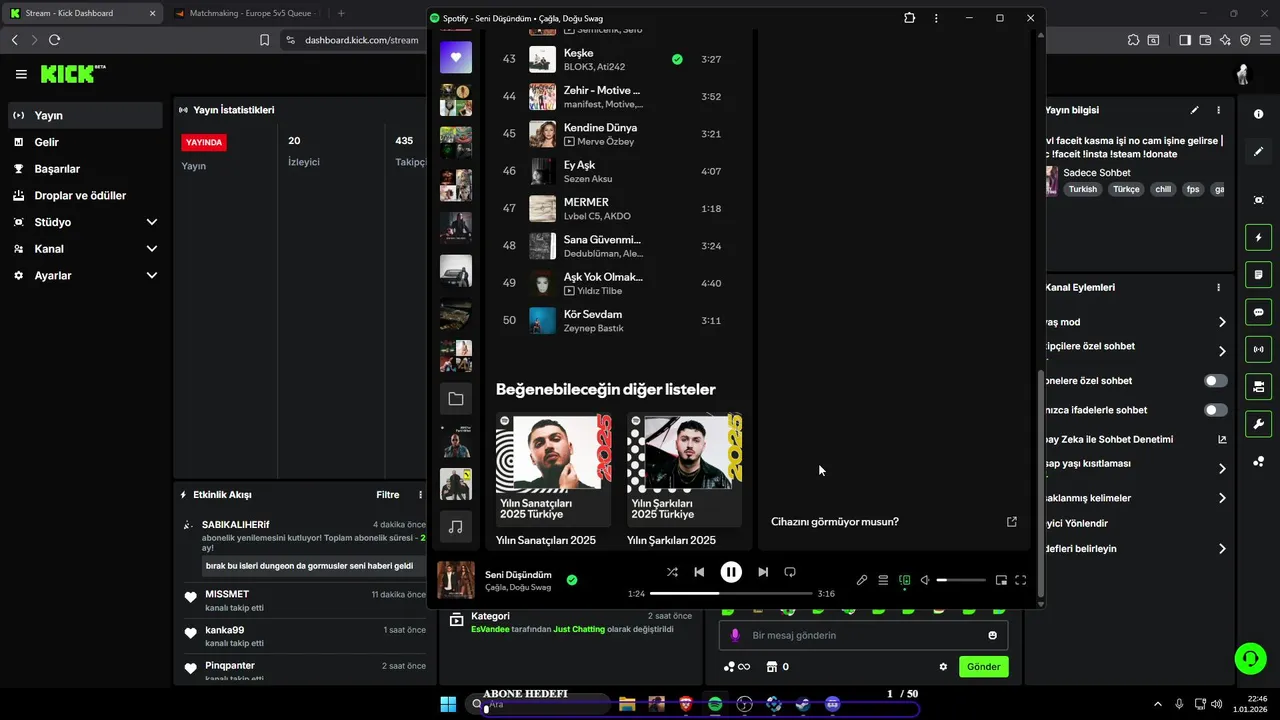
Task: Select Yayın in Kick sidebar
Action: 85,115
